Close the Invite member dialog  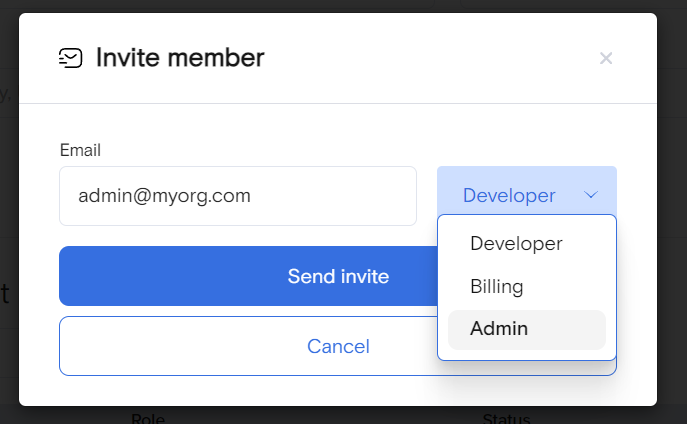pyautogui.click(x=605, y=58)
